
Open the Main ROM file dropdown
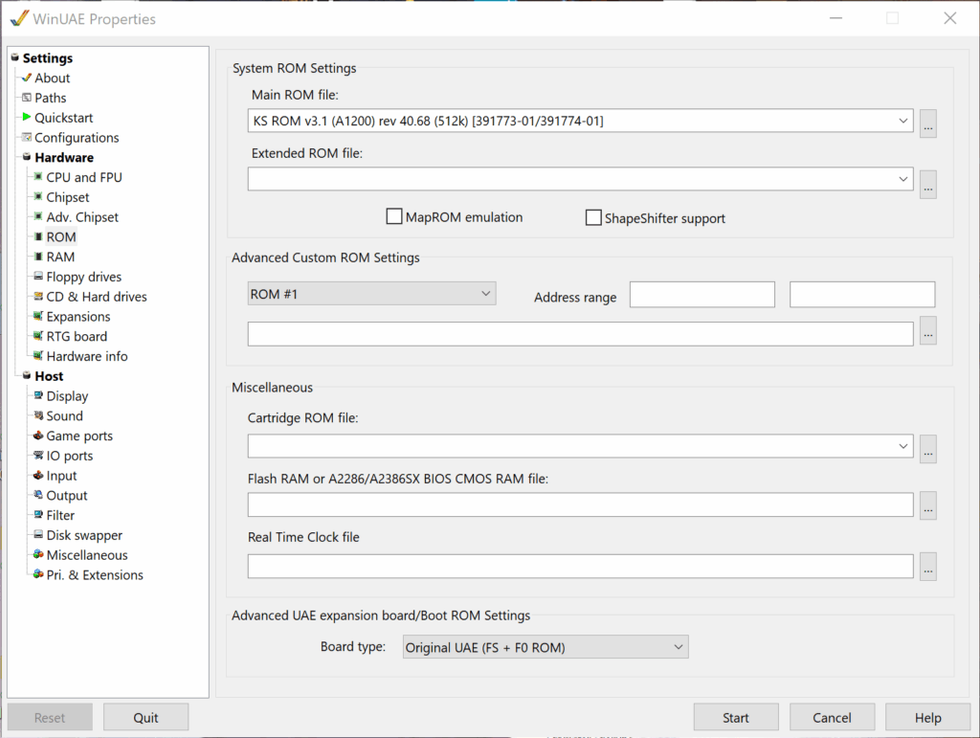(902, 121)
